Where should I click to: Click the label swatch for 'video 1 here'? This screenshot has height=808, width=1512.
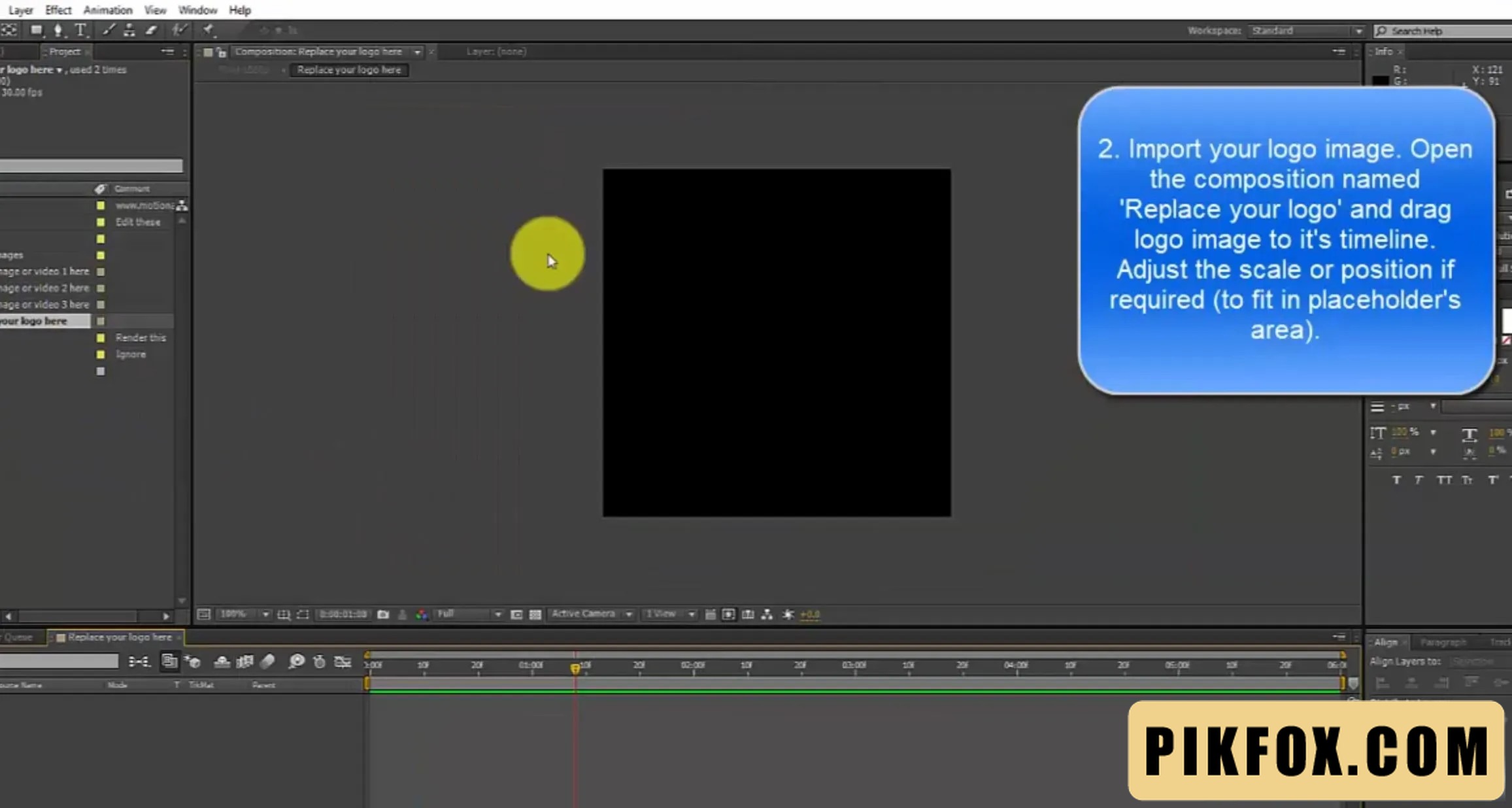(101, 271)
